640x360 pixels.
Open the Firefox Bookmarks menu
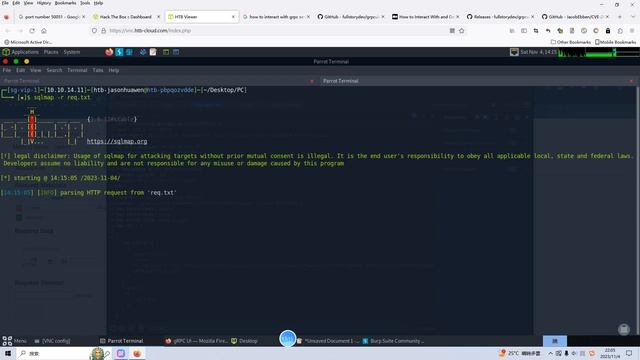pos(65,3)
